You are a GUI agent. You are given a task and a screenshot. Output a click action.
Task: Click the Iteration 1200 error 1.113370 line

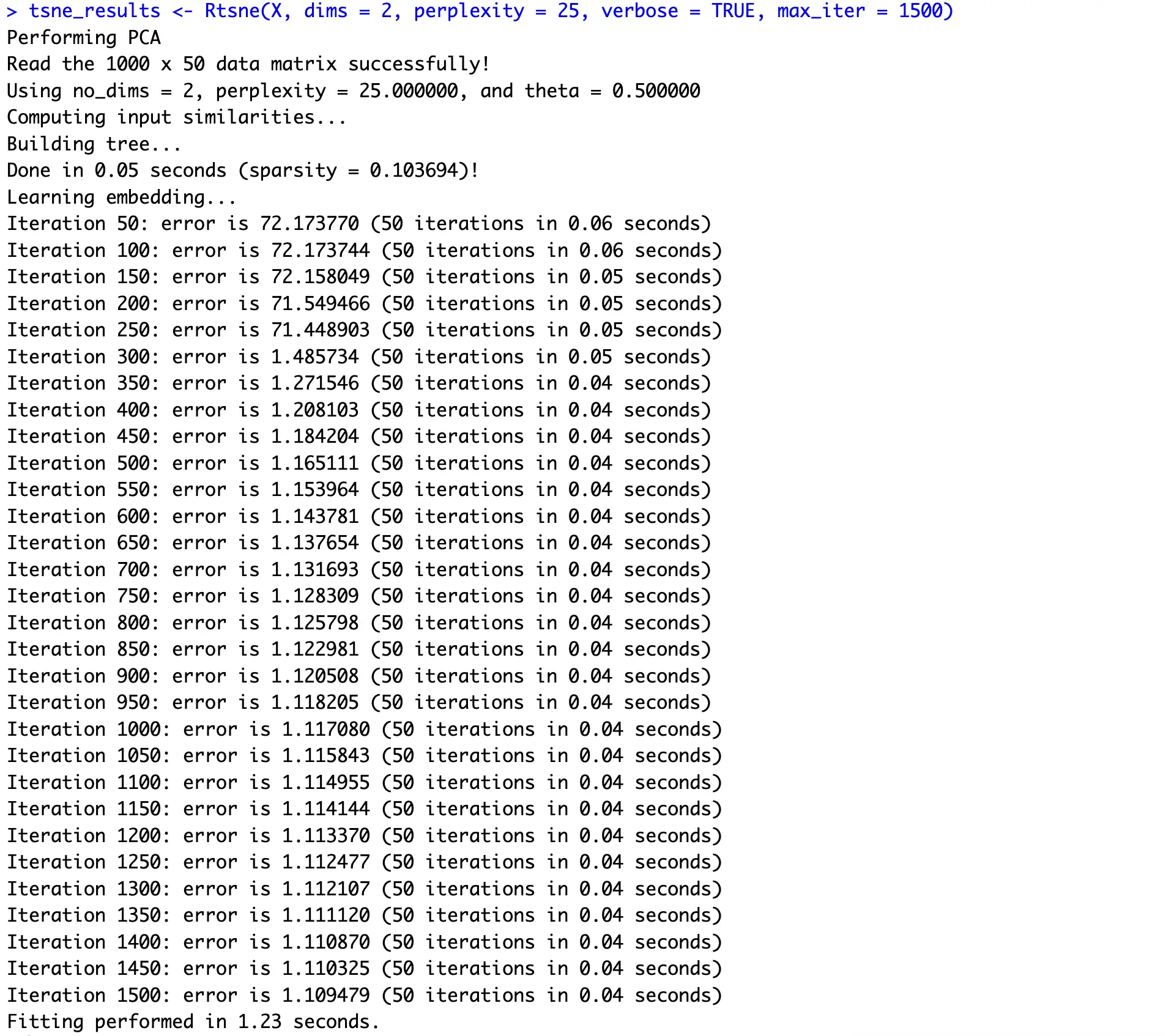point(365,836)
